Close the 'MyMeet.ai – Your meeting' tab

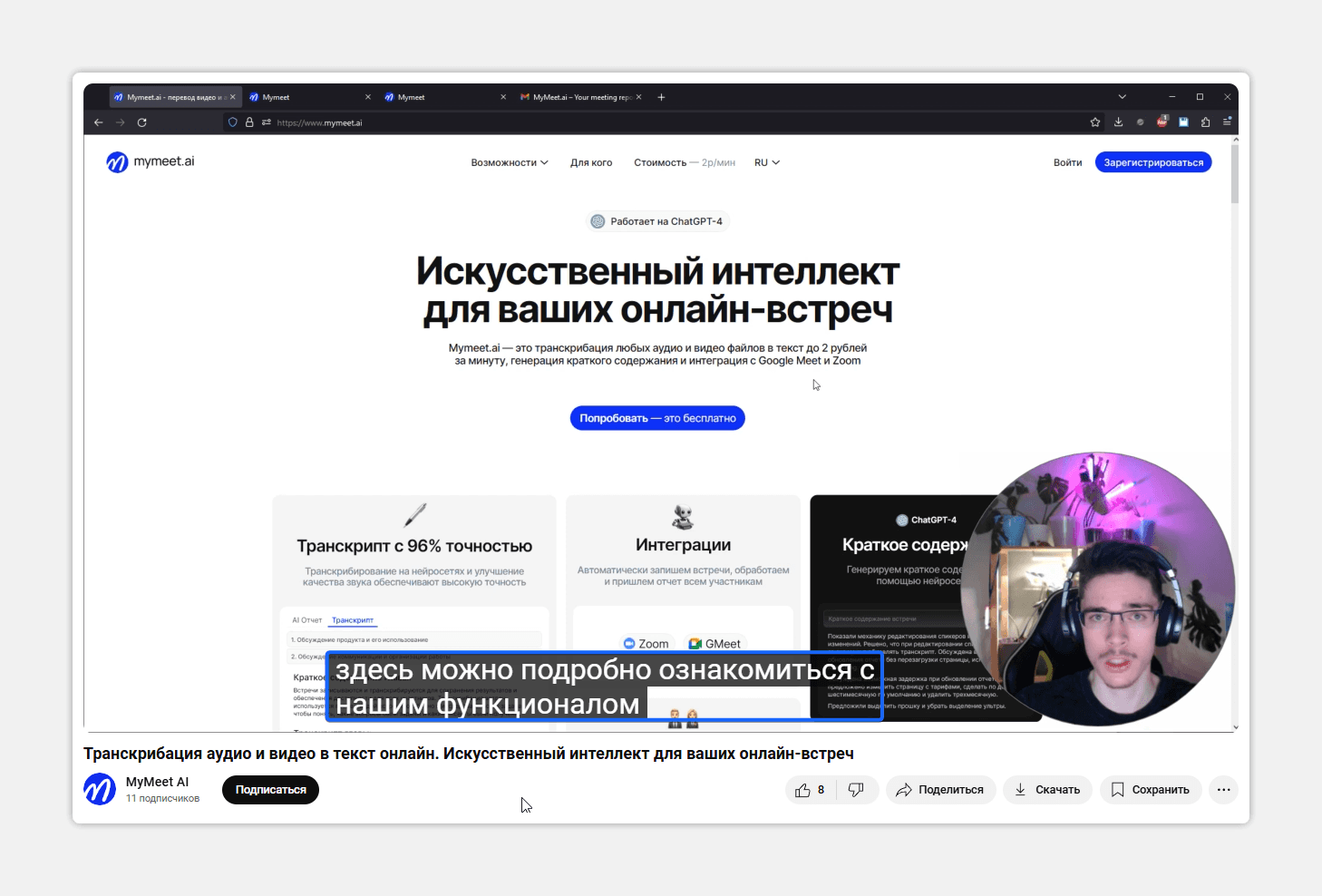[639, 97]
